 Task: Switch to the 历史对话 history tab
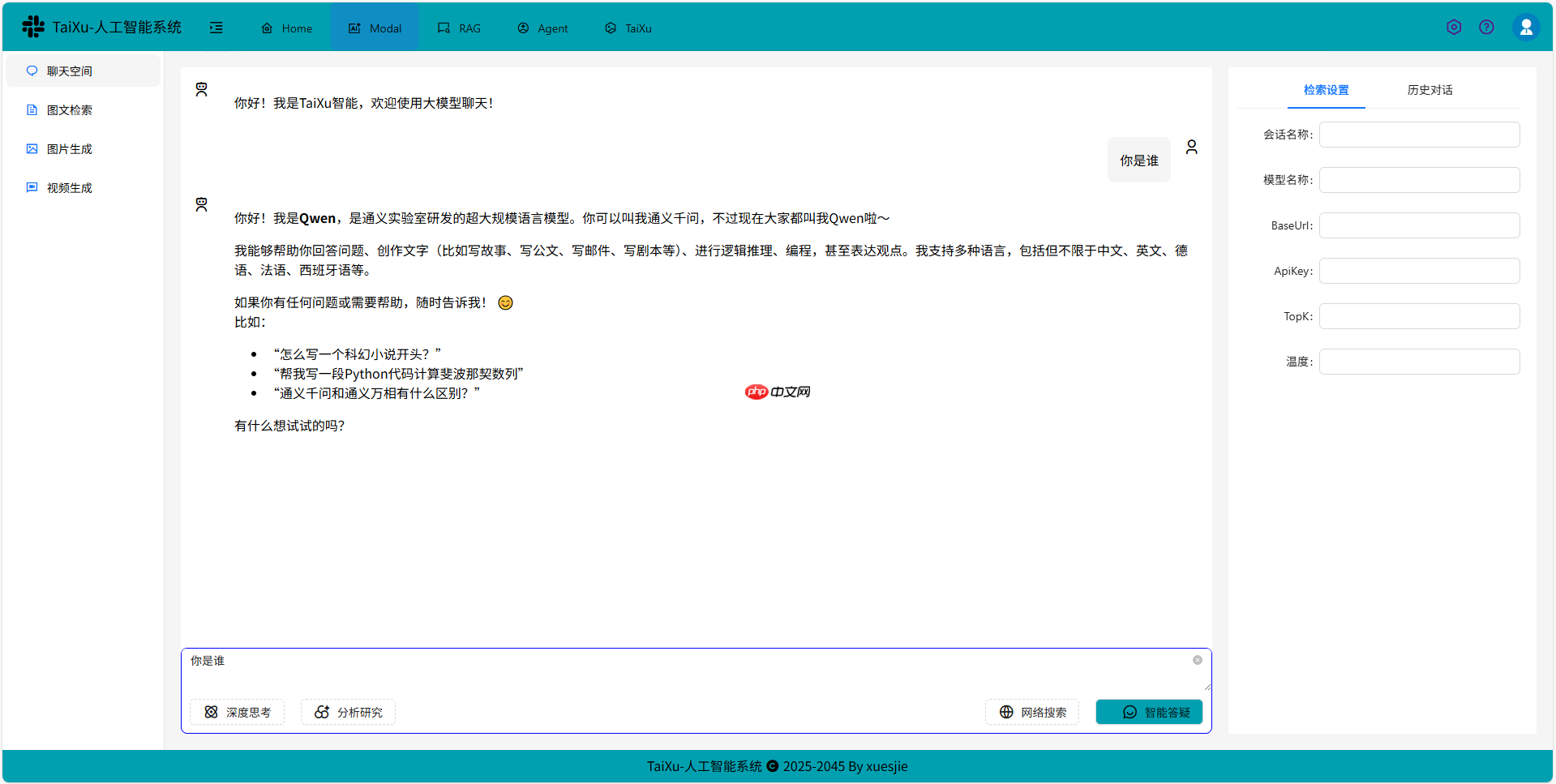point(1430,90)
